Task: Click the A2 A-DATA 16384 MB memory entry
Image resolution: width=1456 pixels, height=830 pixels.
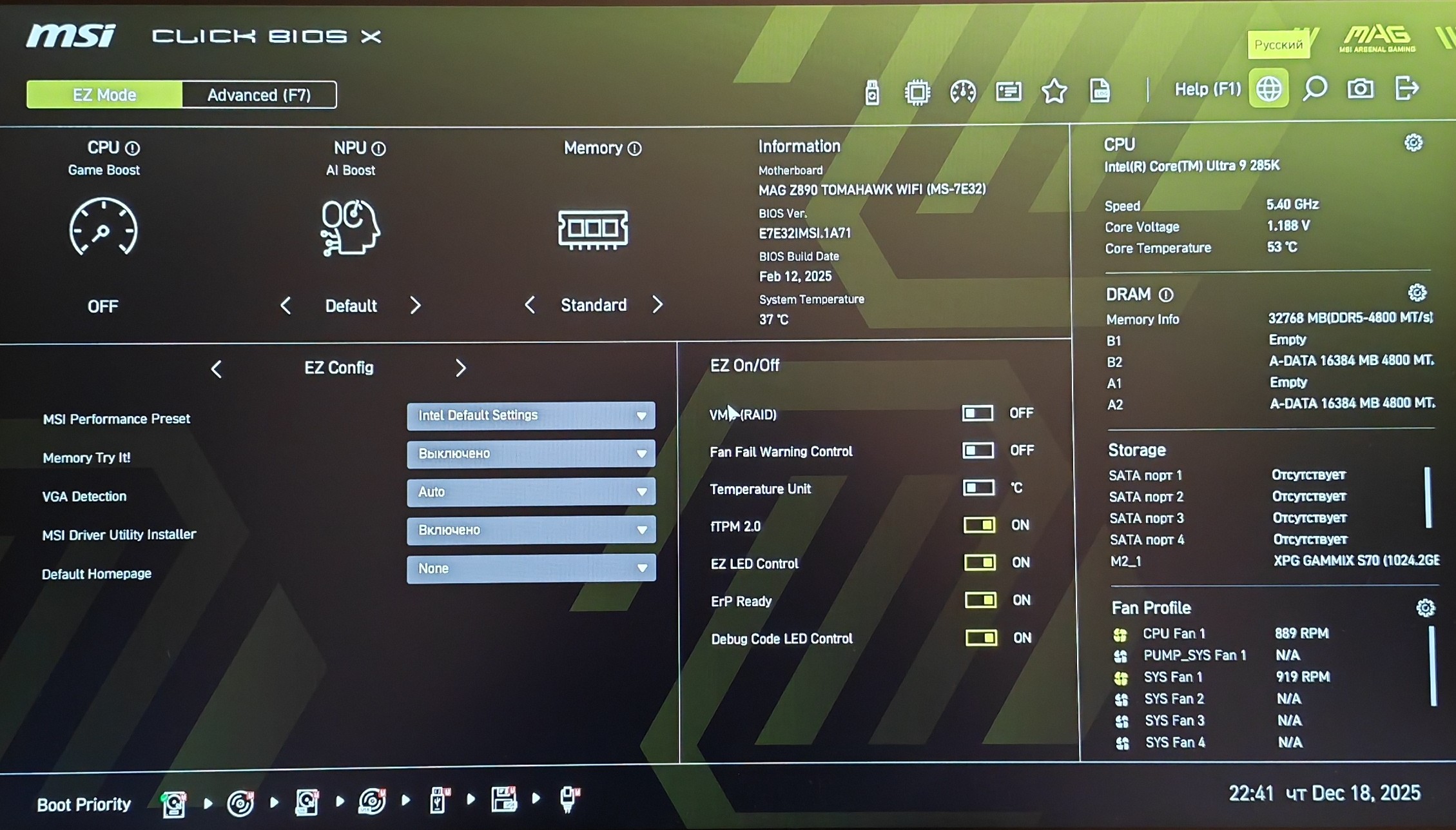Action: [x=1352, y=404]
